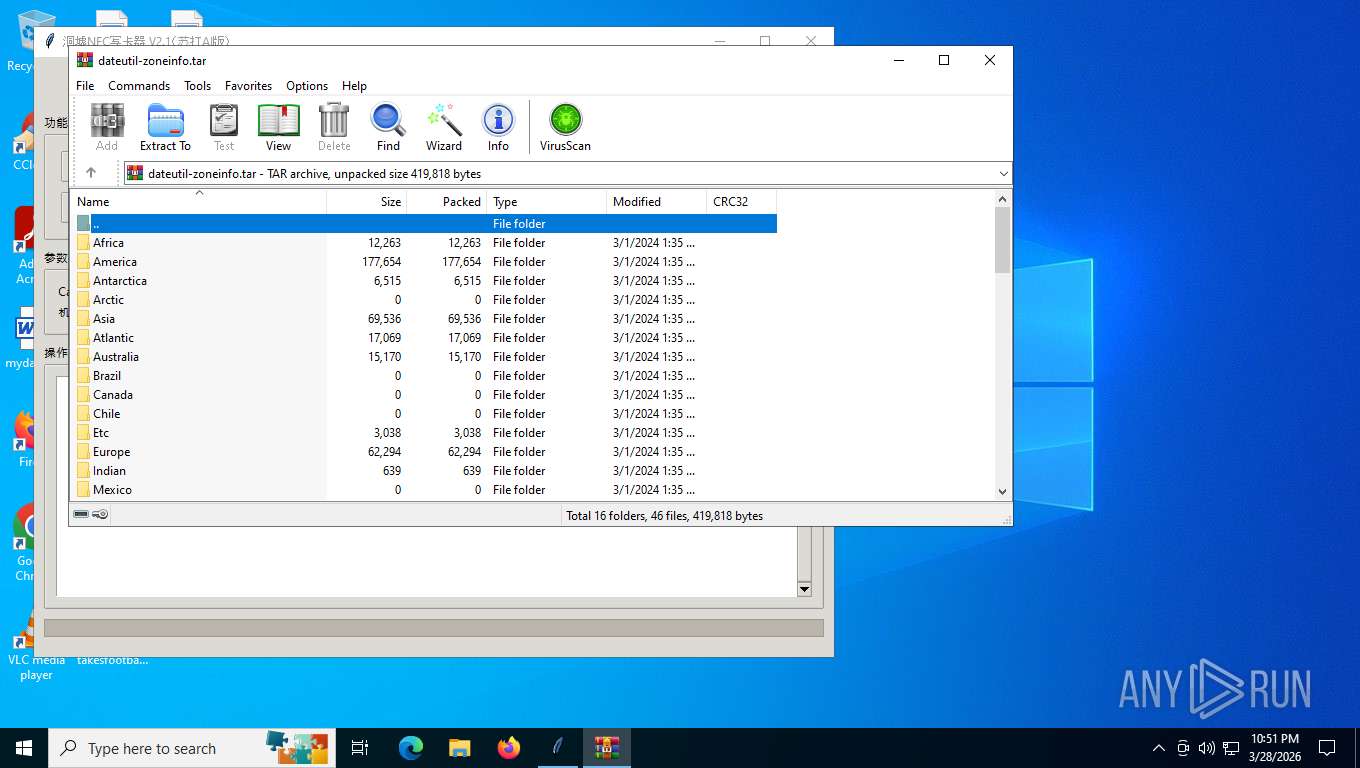Screen dimensions: 1360x768
Task: Show archive Info
Action: 498,127
